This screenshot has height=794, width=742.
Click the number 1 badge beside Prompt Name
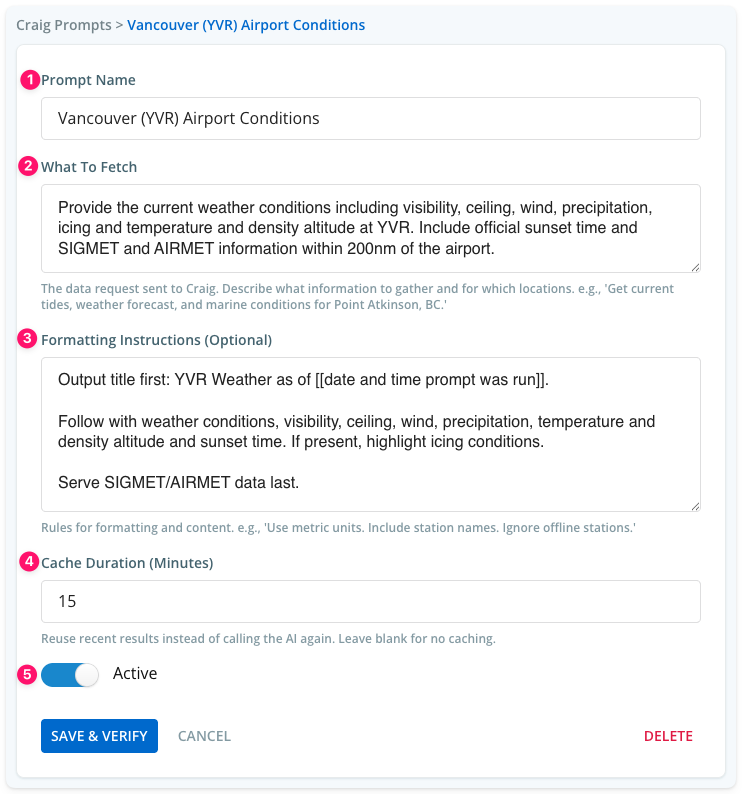point(30,80)
